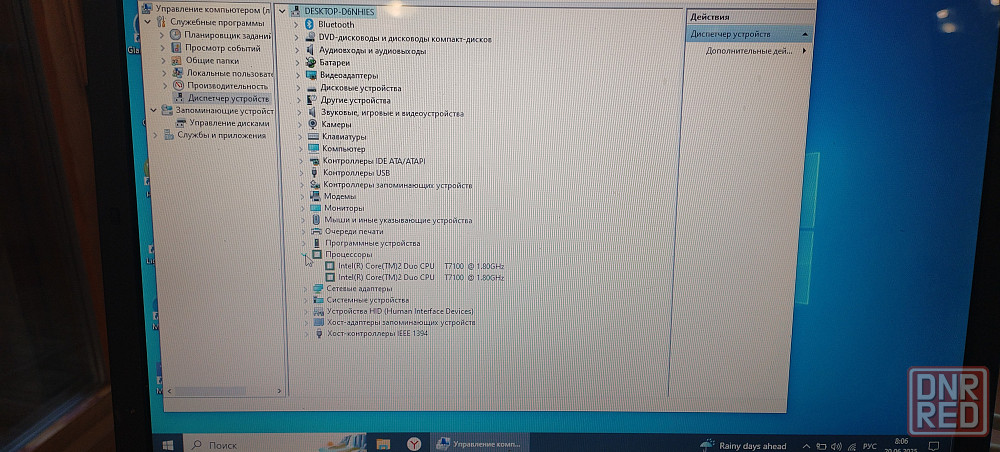Collapse the Процессоры node
Screen dimensions: 1000x452
pos(304,254)
